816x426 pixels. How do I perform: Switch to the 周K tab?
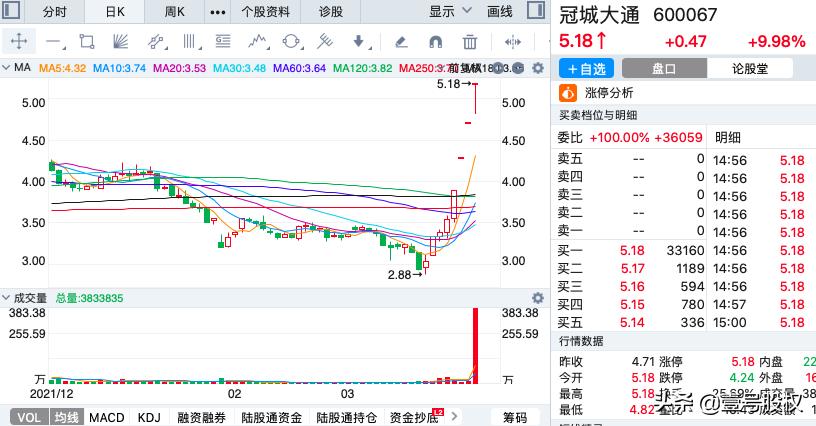click(175, 11)
